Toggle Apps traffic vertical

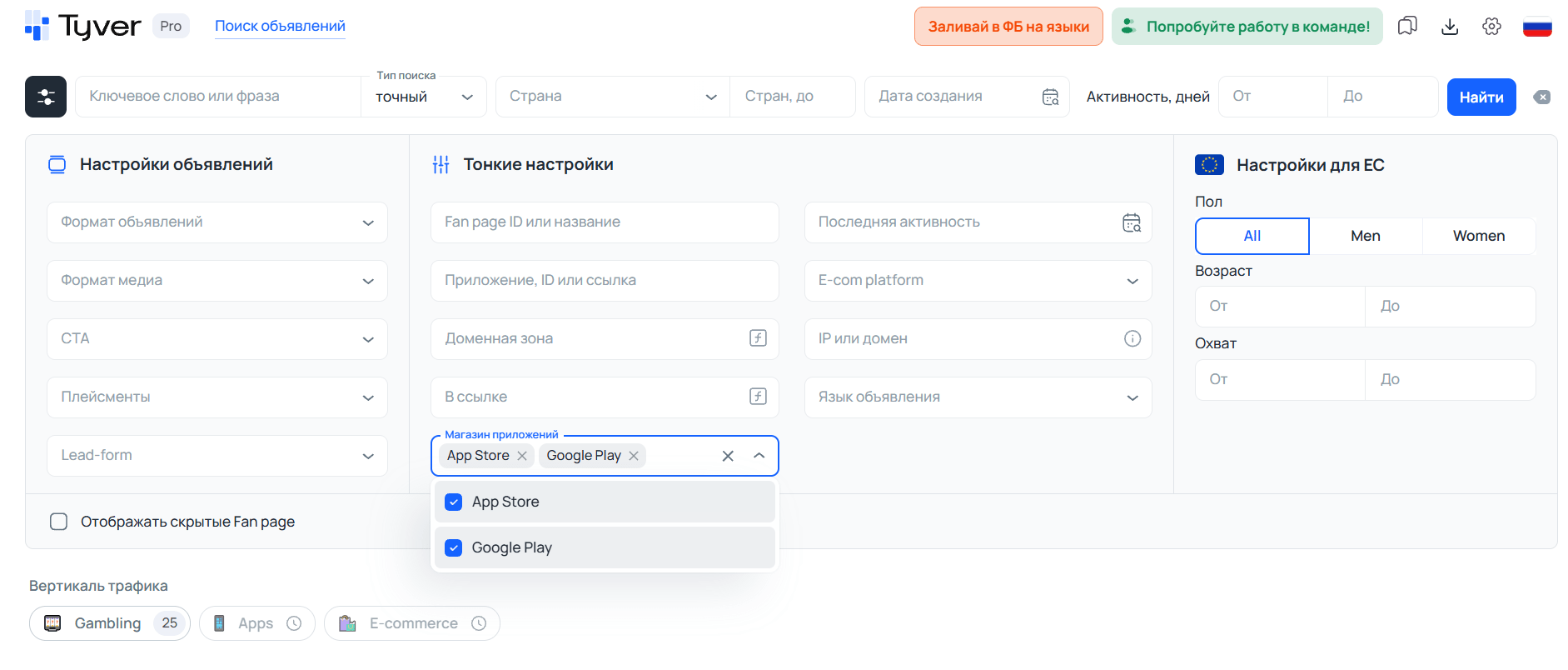point(257,623)
